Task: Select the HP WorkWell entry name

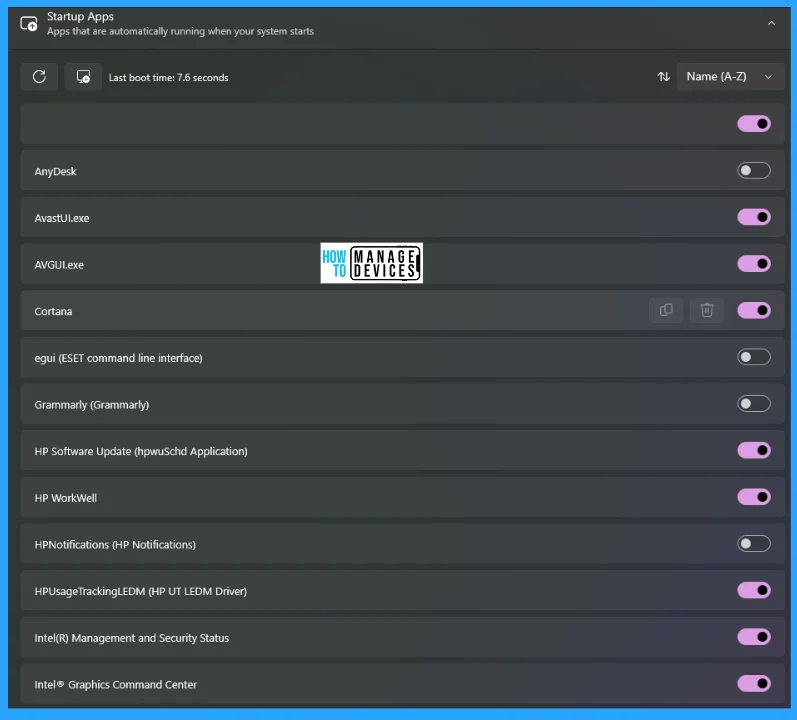Action: click(66, 498)
